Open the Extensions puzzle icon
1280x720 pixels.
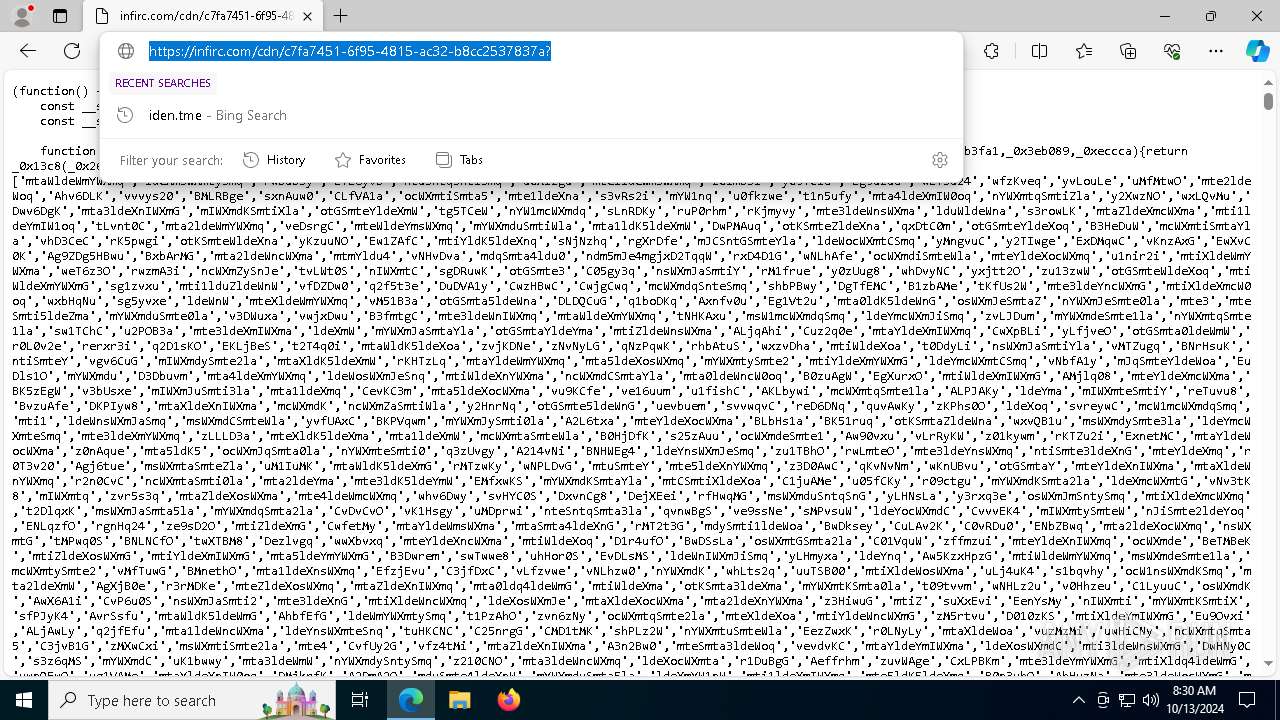pyautogui.click(x=991, y=51)
